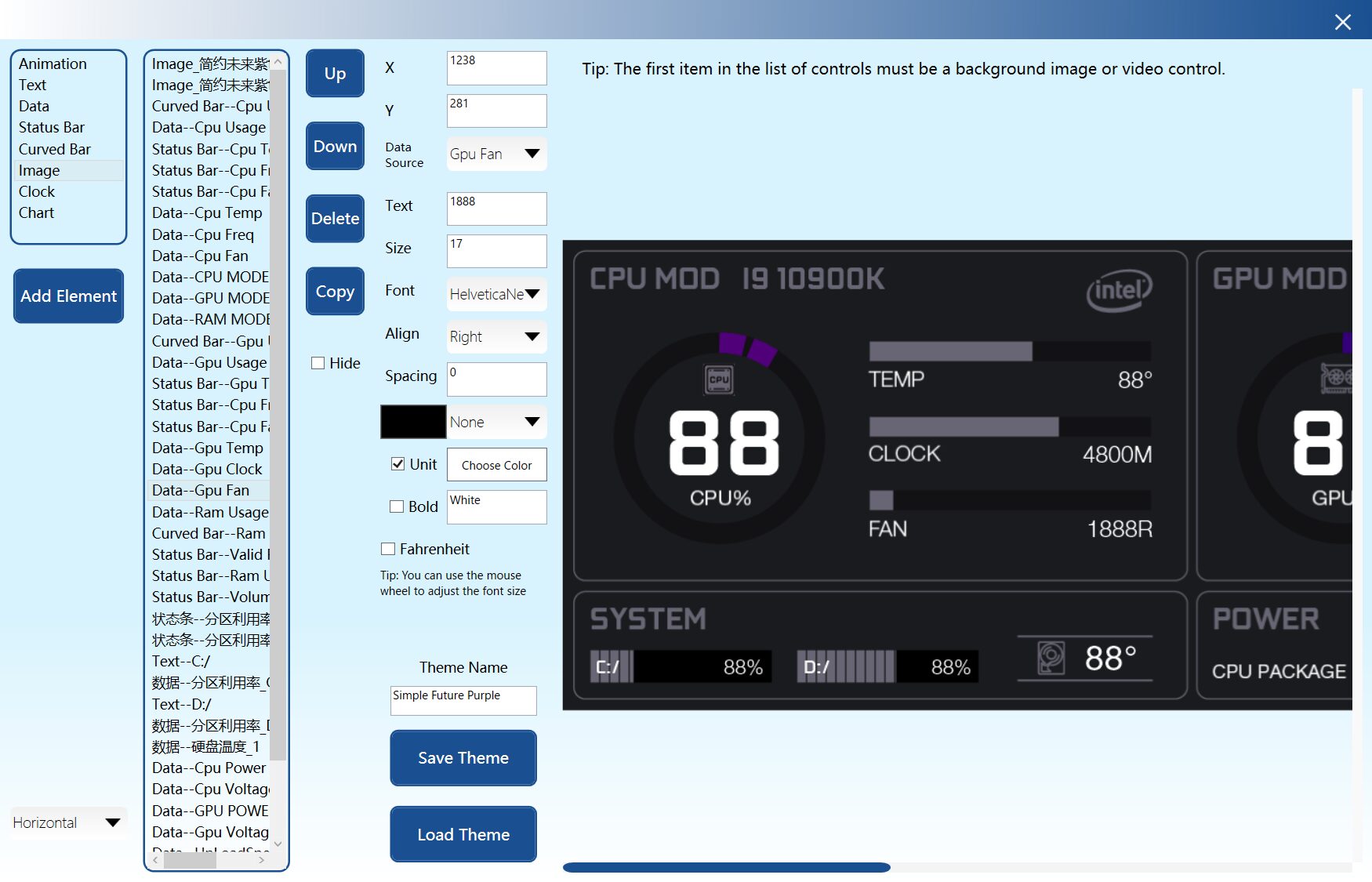Screen dimensions: 1372x882
Task: Click the black color swatch
Action: tap(413, 422)
